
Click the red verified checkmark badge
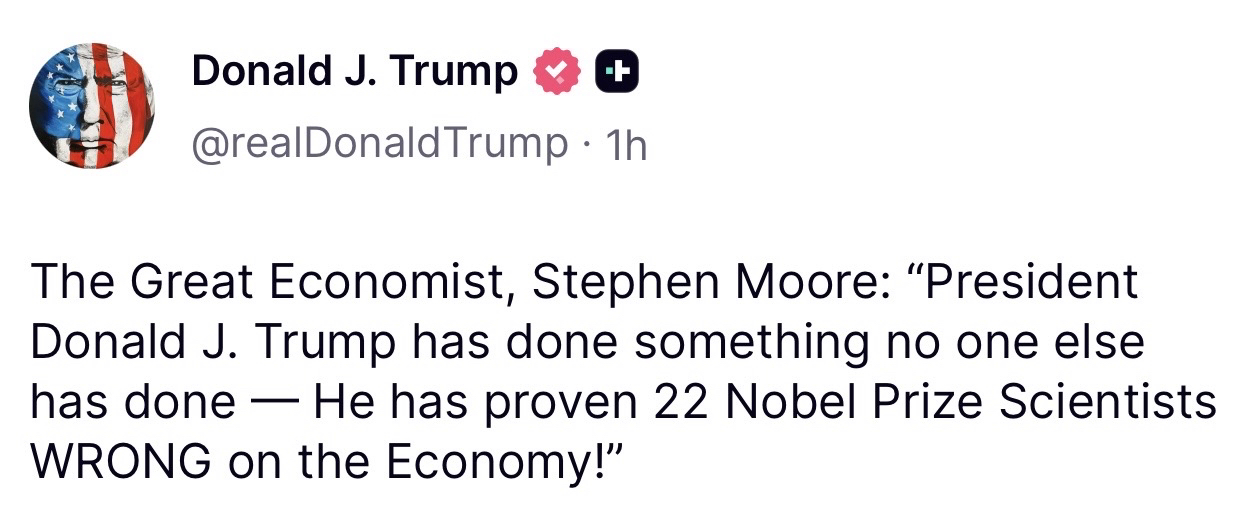coord(559,72)
